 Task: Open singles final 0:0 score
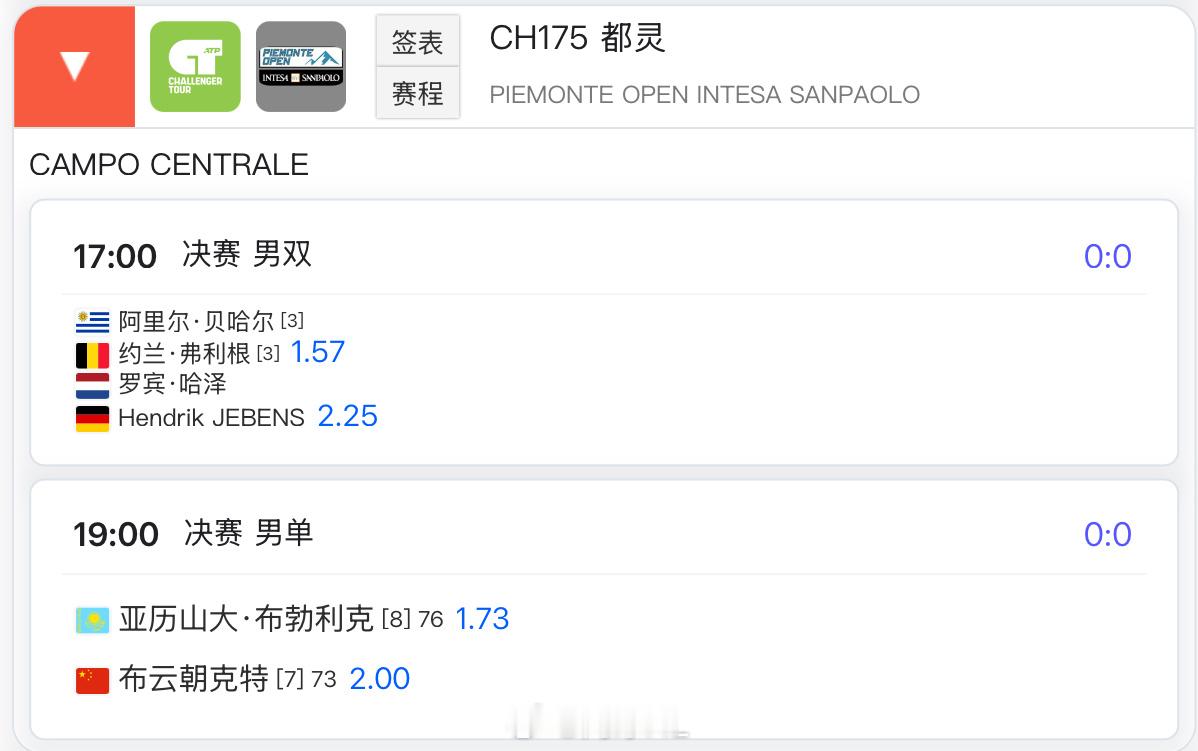[x=1108, y=535]
